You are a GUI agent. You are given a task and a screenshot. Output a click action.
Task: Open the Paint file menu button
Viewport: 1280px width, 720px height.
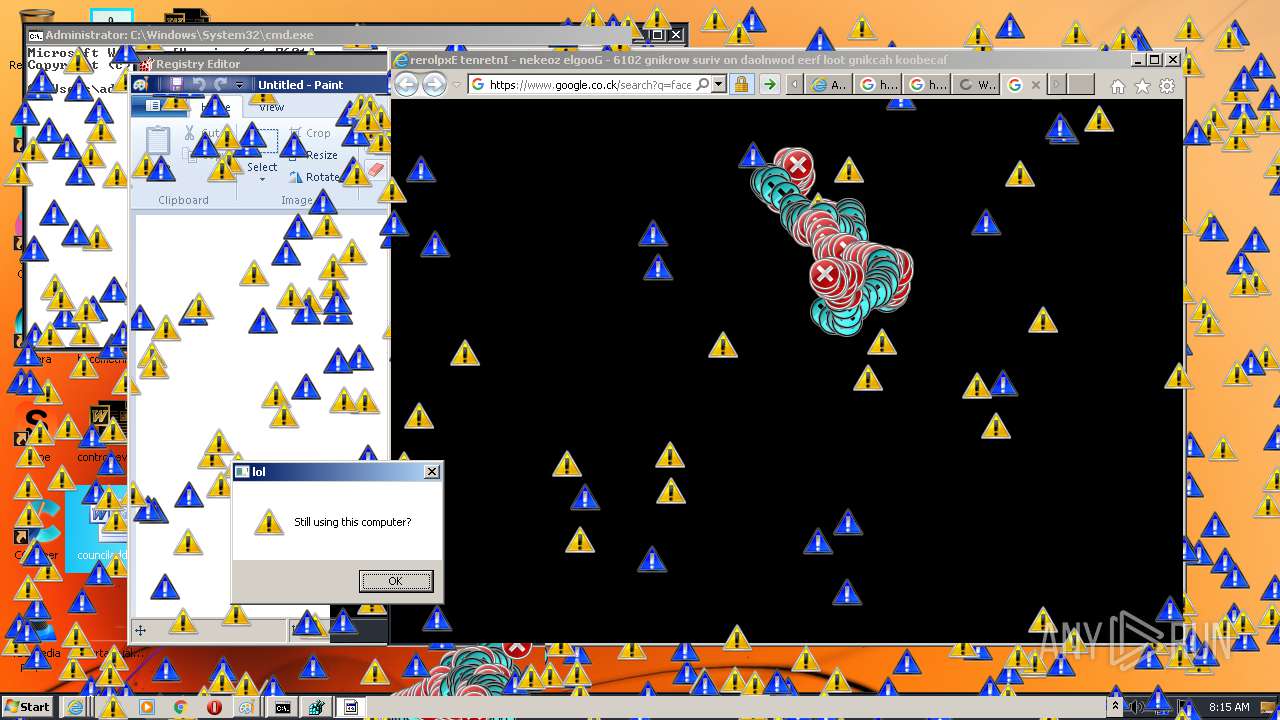tap(158, 106)
